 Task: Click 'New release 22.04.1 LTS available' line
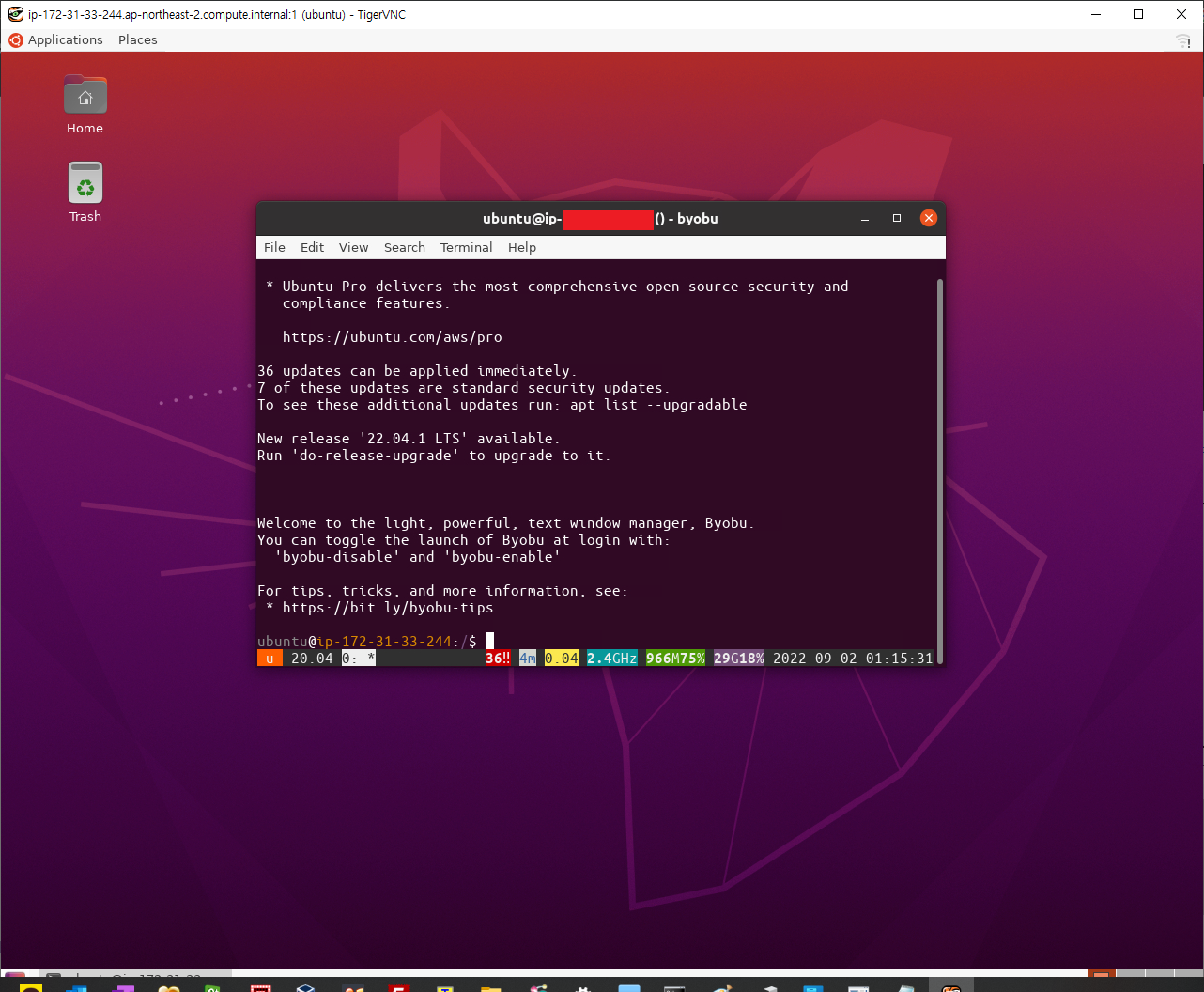409,439
